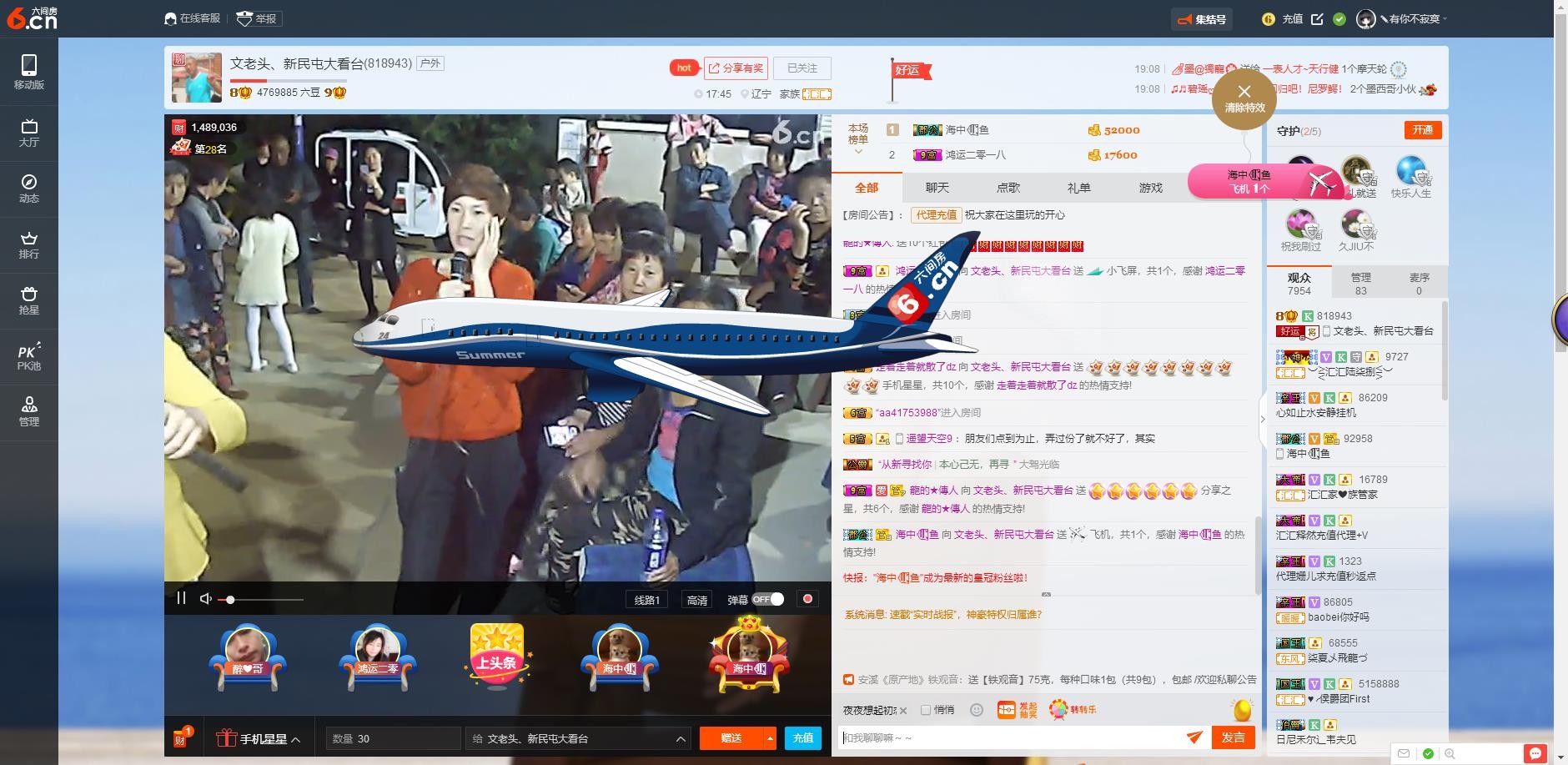The width and height of the screenshot is (1568, 765).
Task: Open 排行 ranking crown icon
Action: click(x=29, y=244)
